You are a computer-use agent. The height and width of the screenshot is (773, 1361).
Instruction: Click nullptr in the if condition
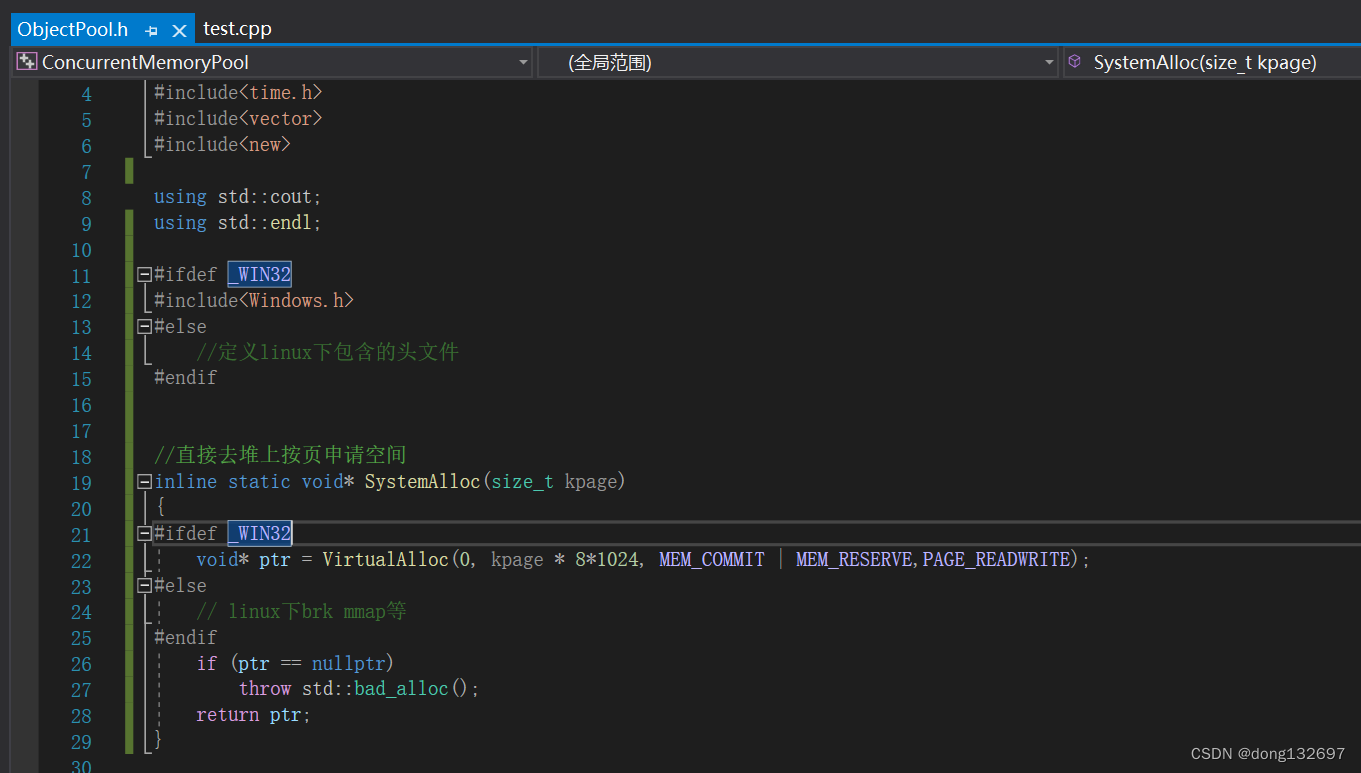(348, 664)
